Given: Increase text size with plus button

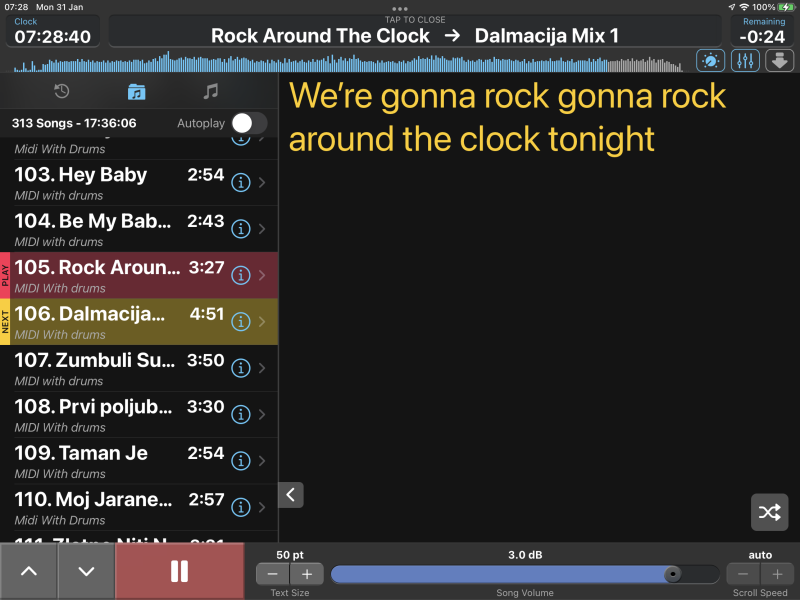Looking at the screenshot, I should [307, 574].
